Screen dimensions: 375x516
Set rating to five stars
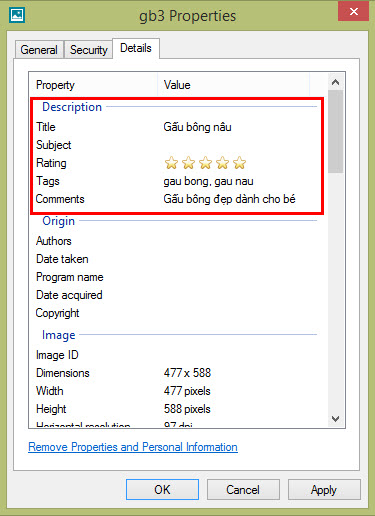tap(239, 163)
